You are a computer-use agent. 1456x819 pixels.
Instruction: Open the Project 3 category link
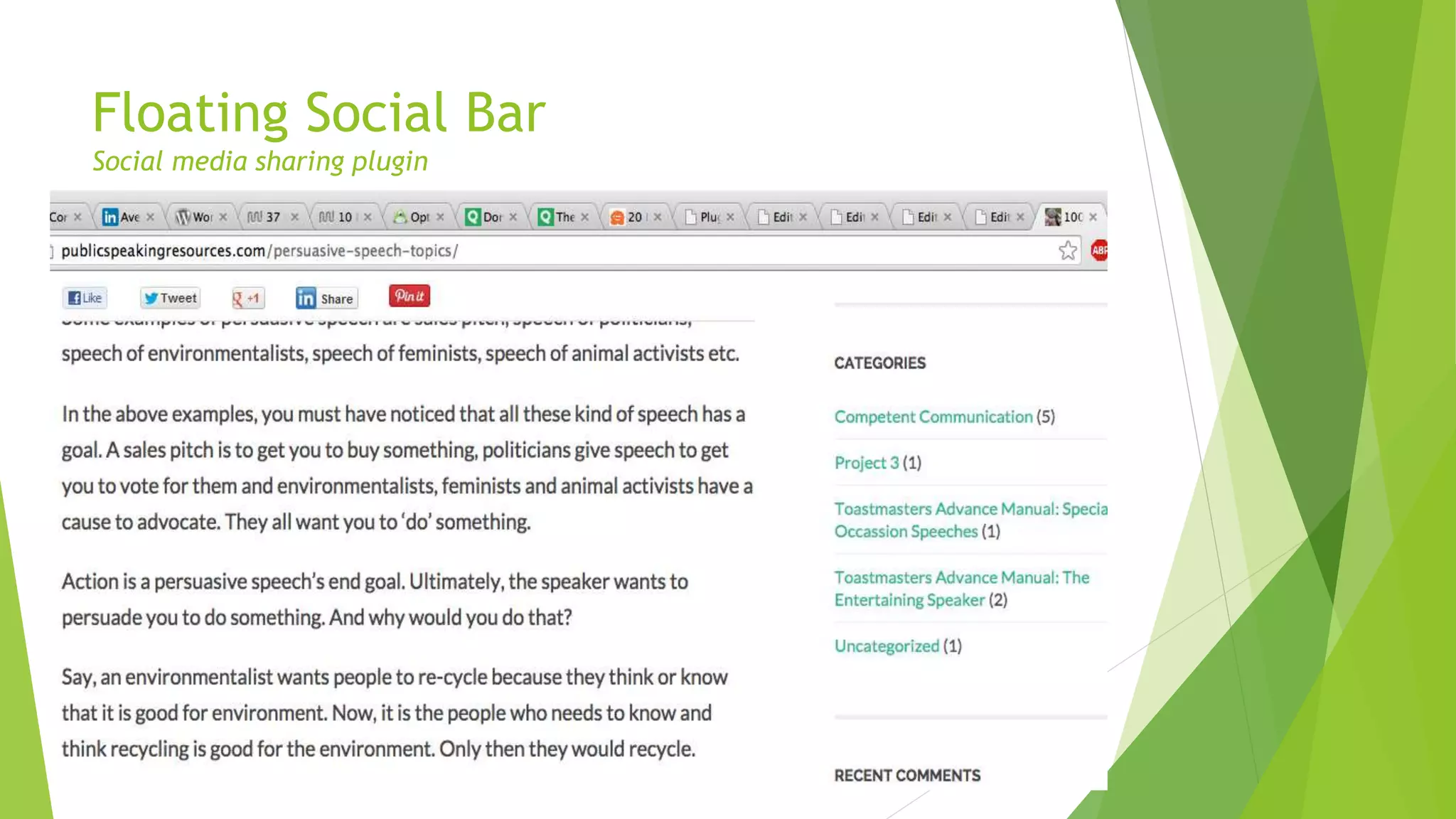click(867, 463)
